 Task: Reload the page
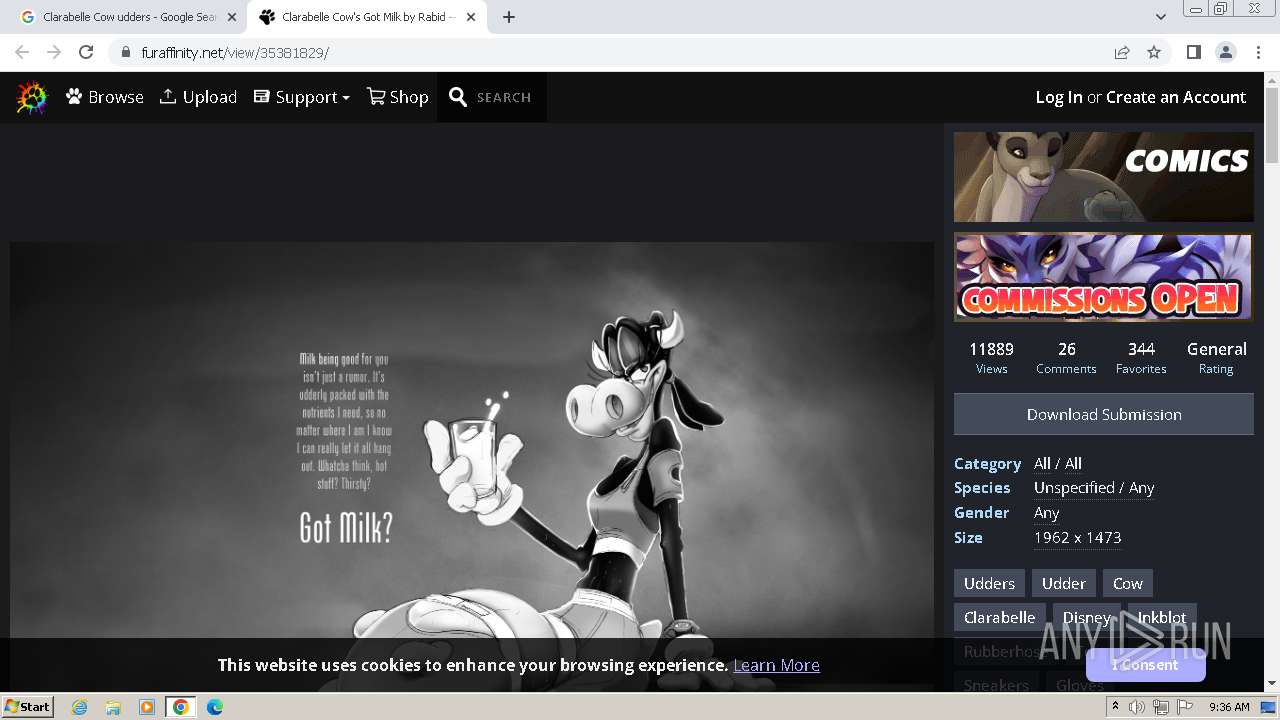[x=86, y=52]
